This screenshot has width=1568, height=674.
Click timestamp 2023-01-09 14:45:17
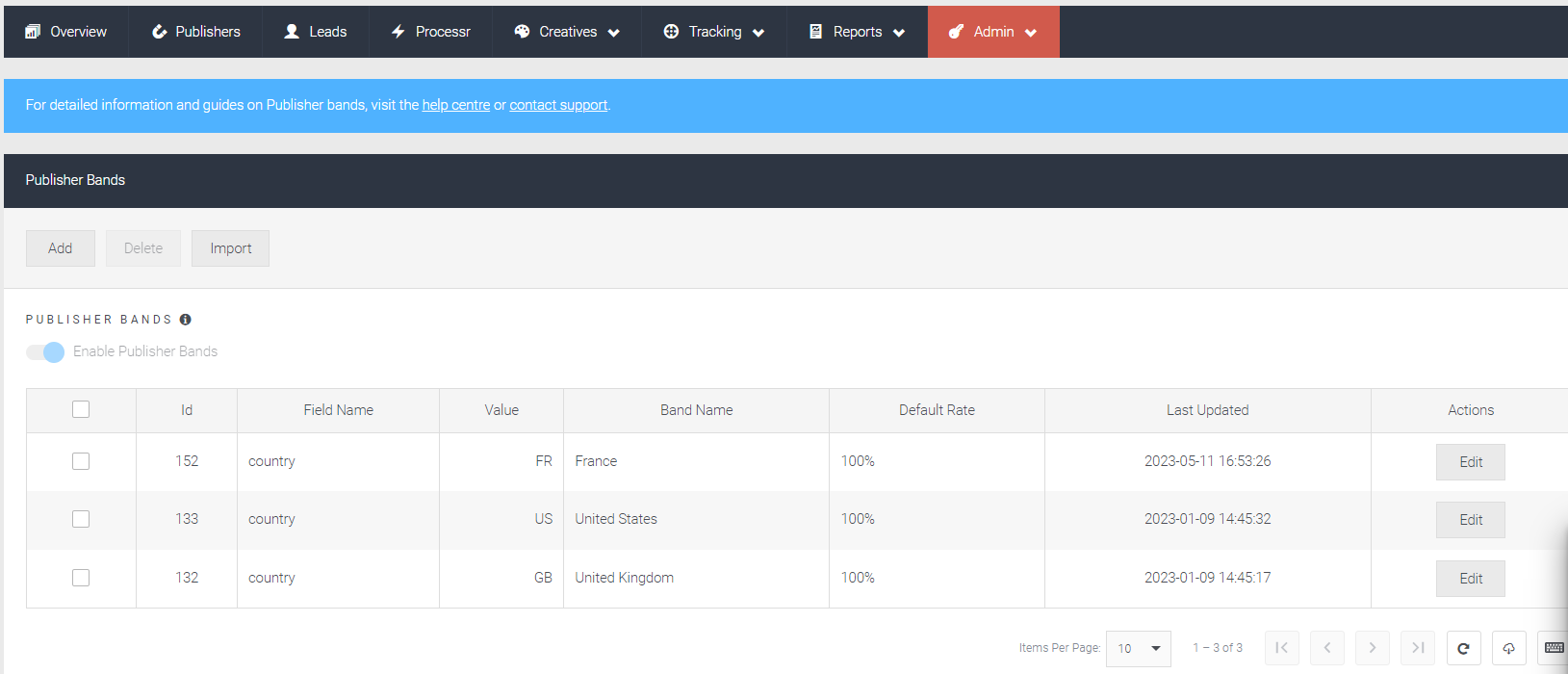[1208, 578]
